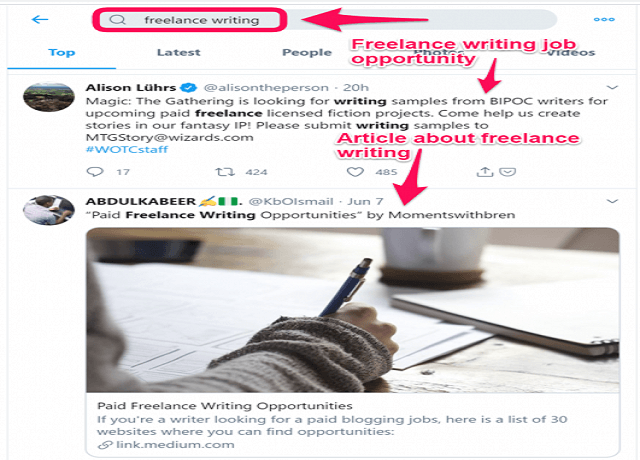Viewport: 640px width, 460px height.
Task: Go back using the left arrow
Action: pos(40,19)
